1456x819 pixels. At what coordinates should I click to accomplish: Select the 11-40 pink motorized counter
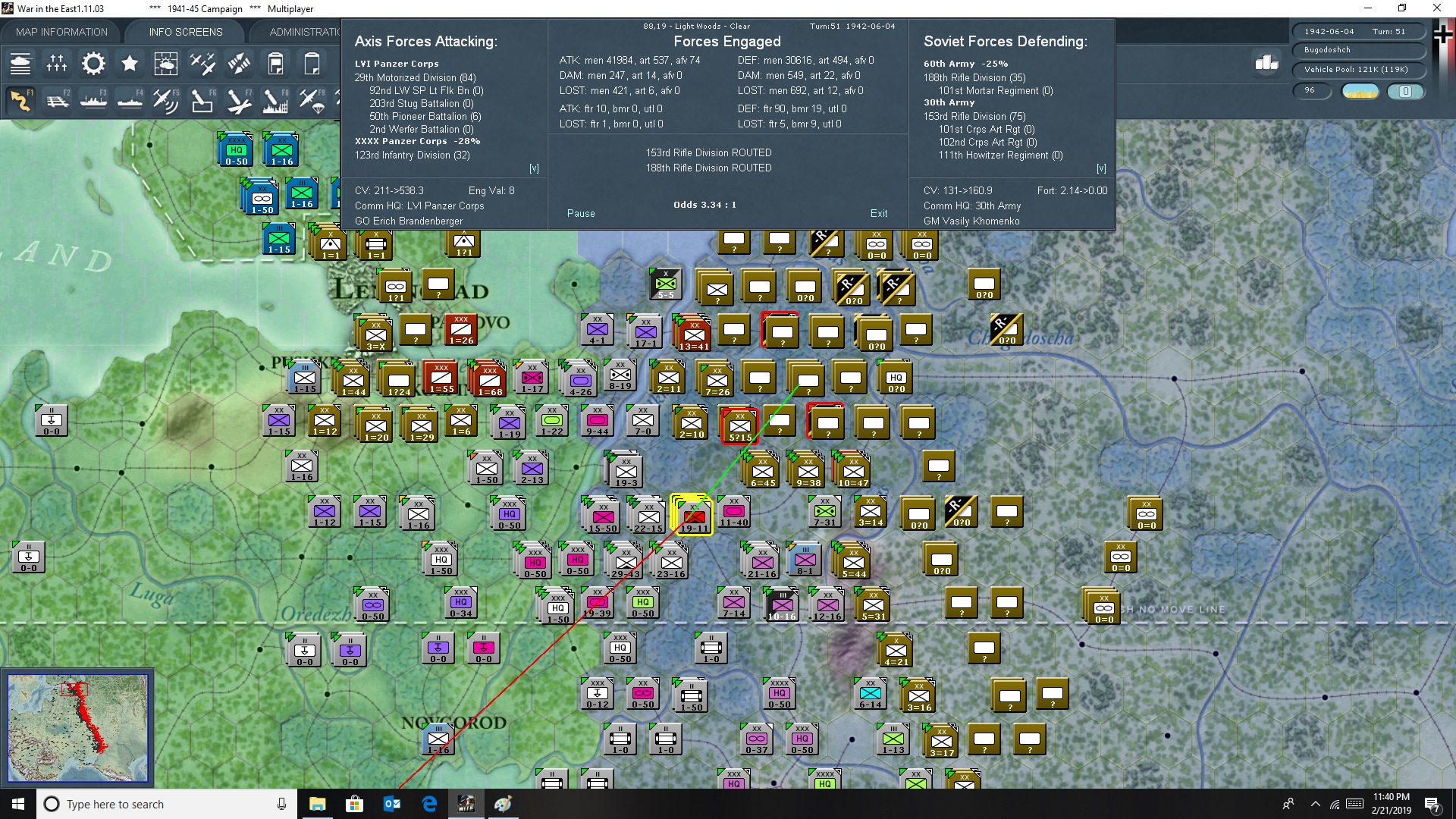[734, 513]
